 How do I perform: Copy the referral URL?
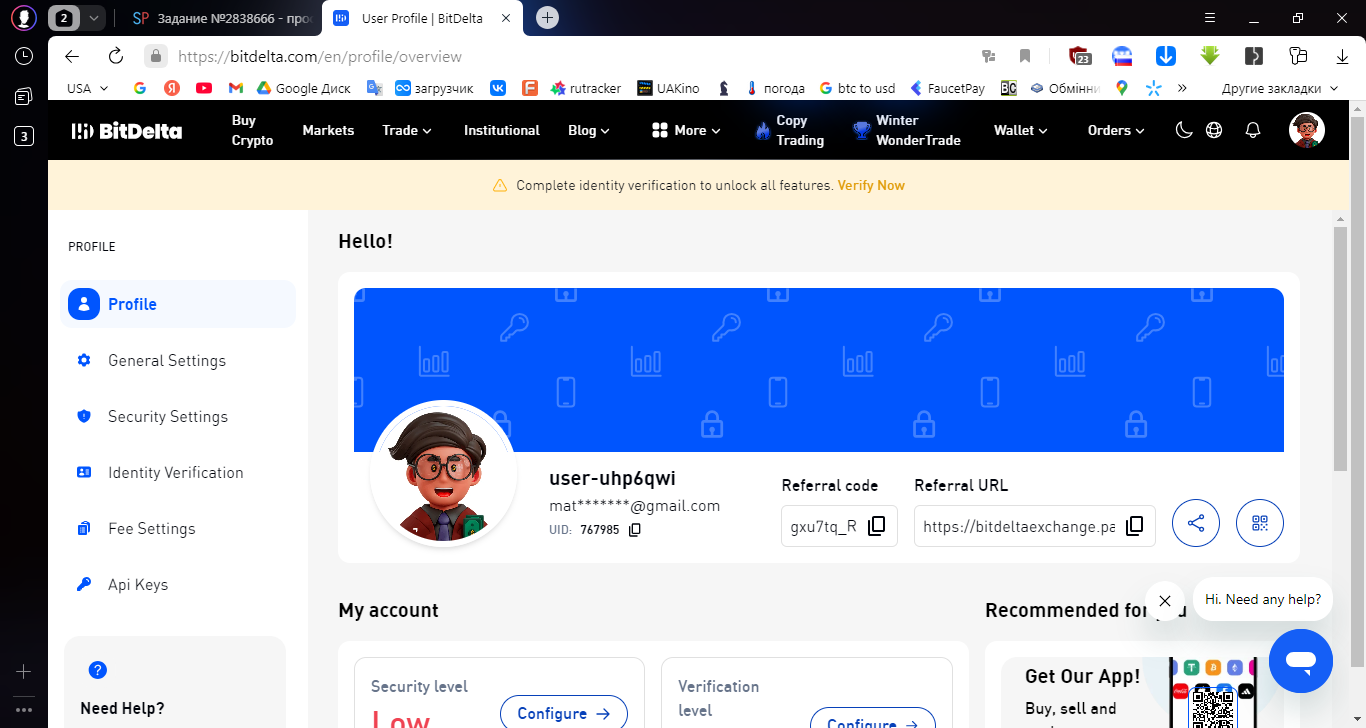1135,526
